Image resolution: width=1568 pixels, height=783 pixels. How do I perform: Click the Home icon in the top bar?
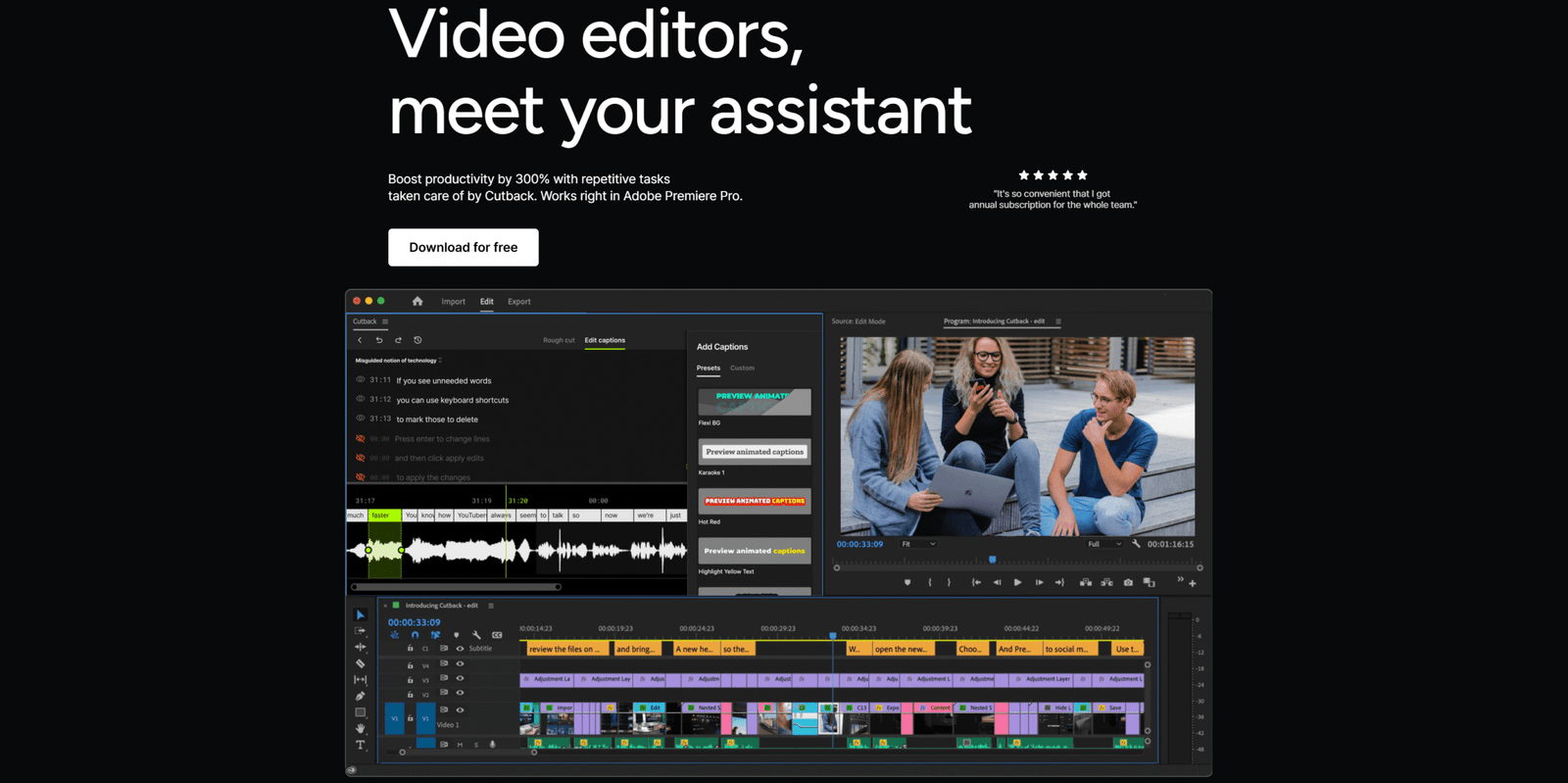pos(417,302)
